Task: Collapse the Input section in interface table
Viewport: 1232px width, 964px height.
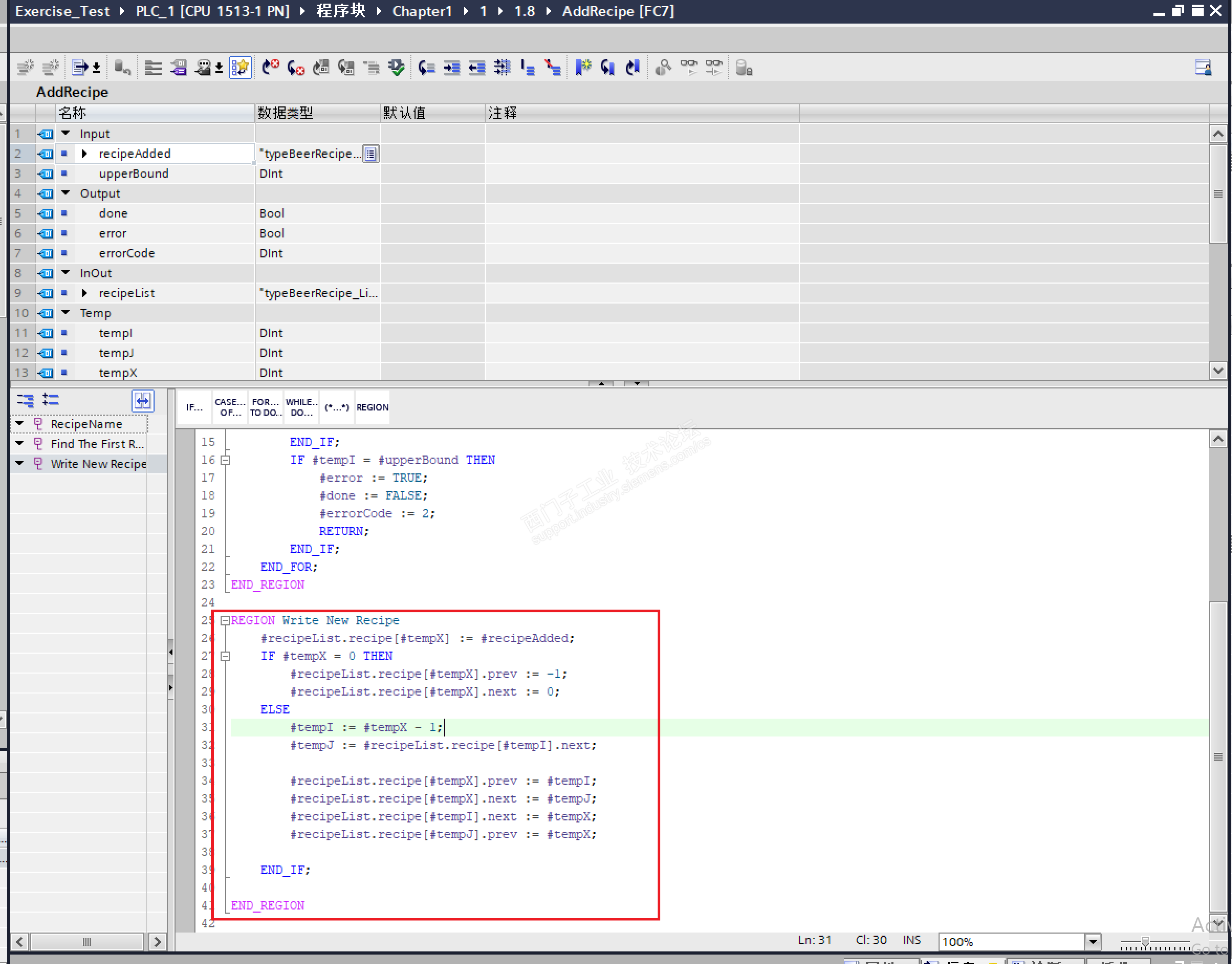Action: 66,133
